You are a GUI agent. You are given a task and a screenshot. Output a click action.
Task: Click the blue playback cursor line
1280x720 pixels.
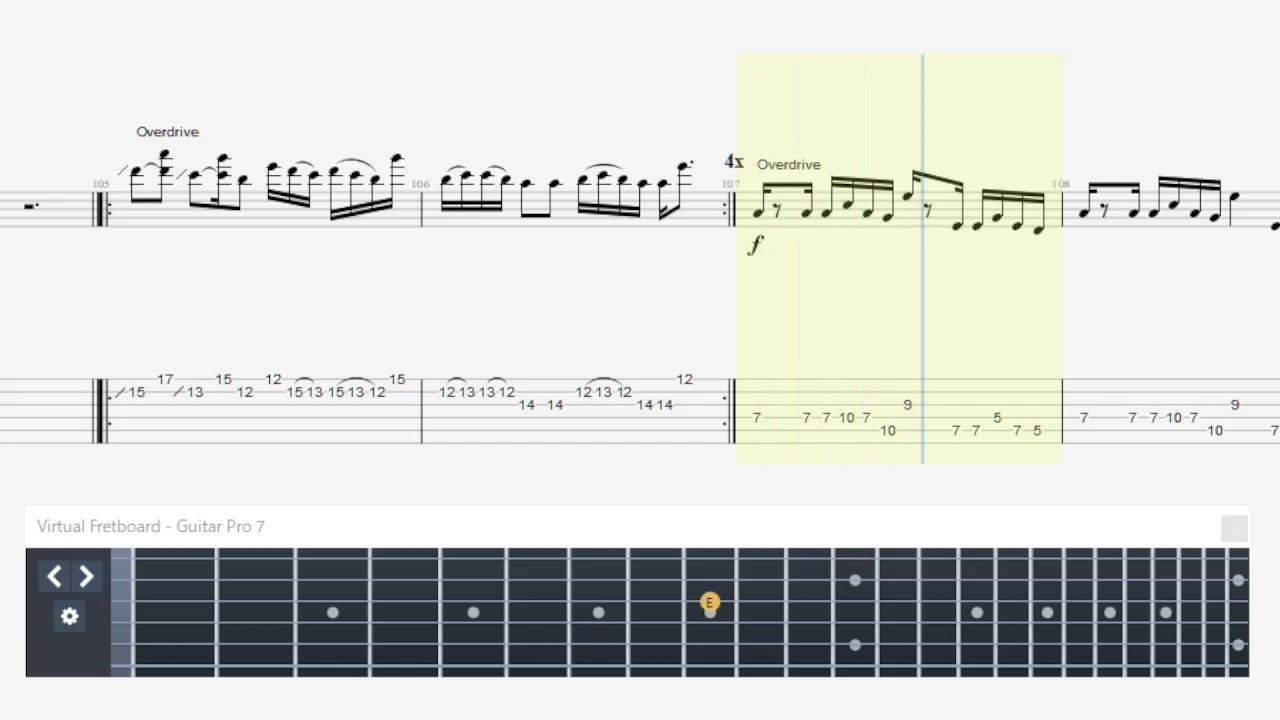[922, 259]
